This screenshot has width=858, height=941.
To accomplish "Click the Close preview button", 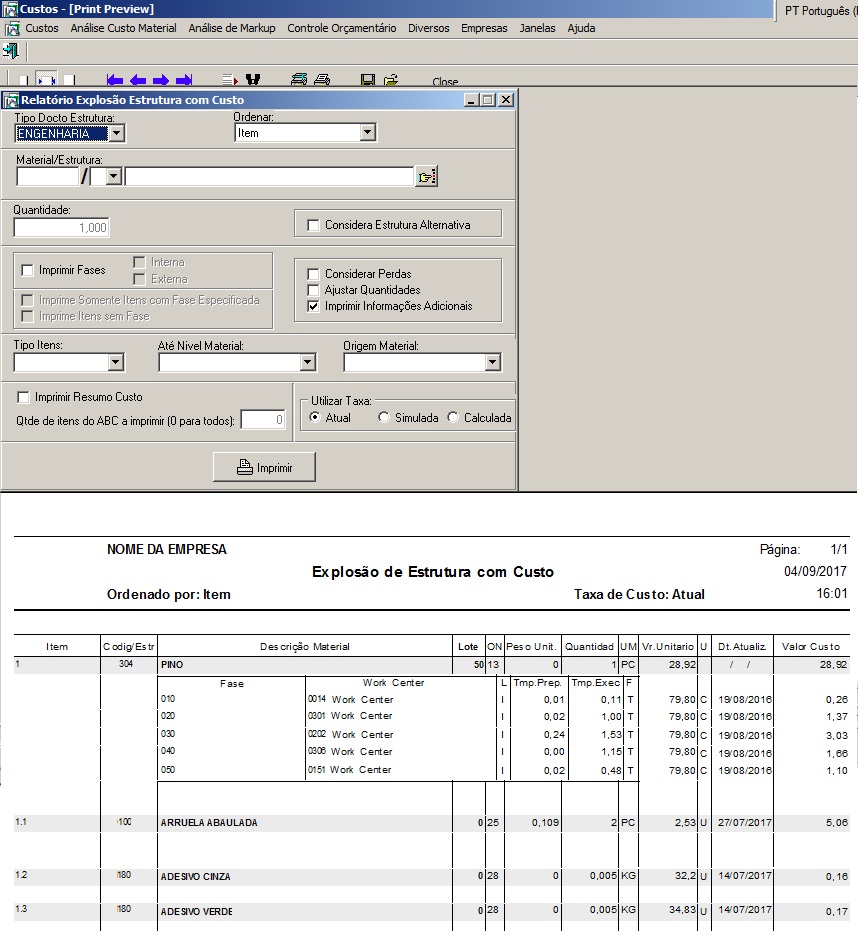I will tap(445, 82).
